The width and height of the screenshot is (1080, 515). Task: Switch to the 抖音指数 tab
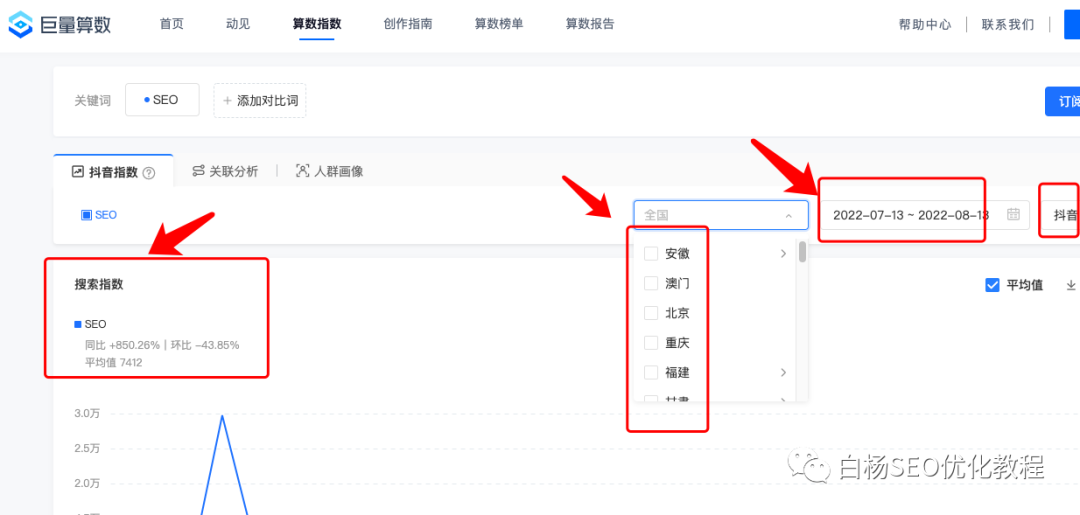(x=113, y=172)
